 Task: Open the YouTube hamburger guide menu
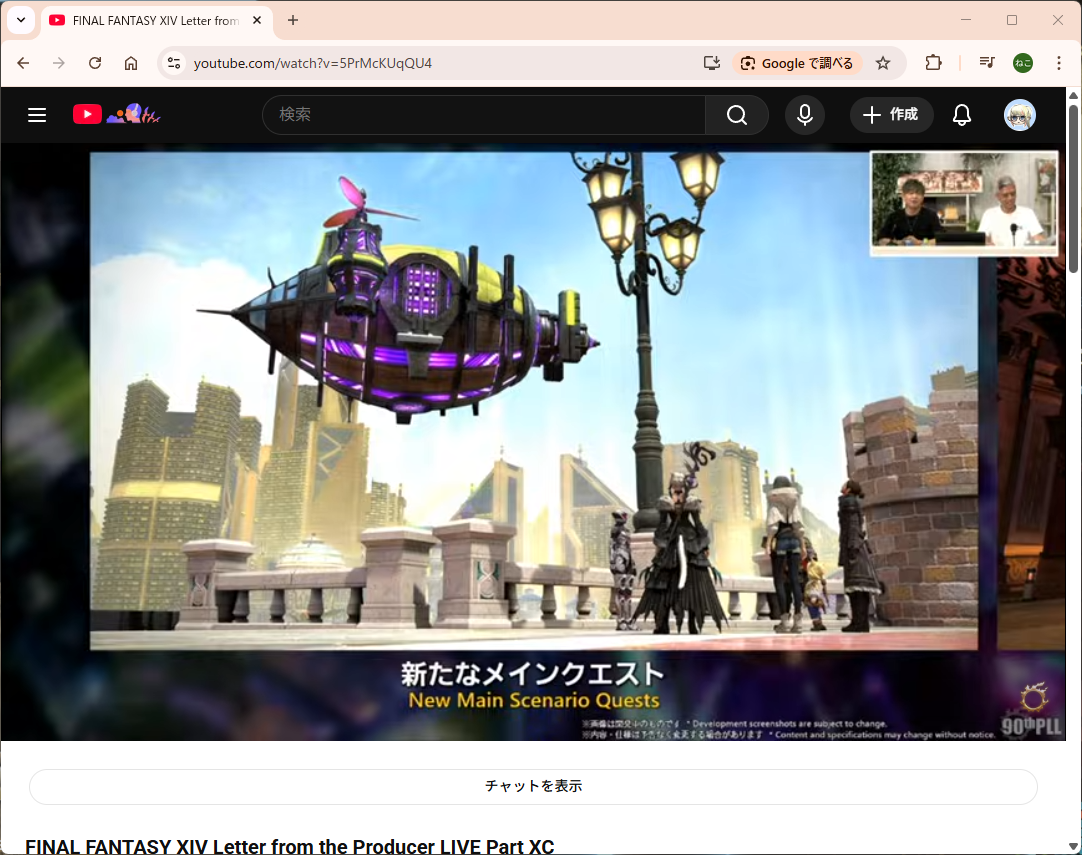[37, 115]
